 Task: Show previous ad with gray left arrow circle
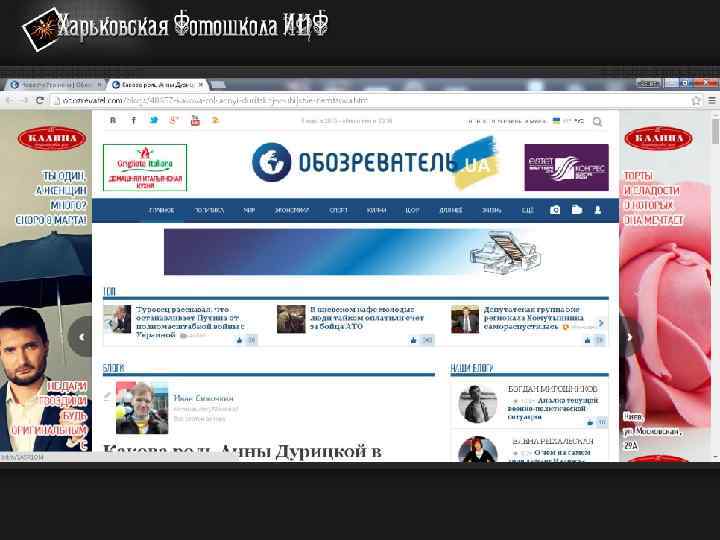81,337
